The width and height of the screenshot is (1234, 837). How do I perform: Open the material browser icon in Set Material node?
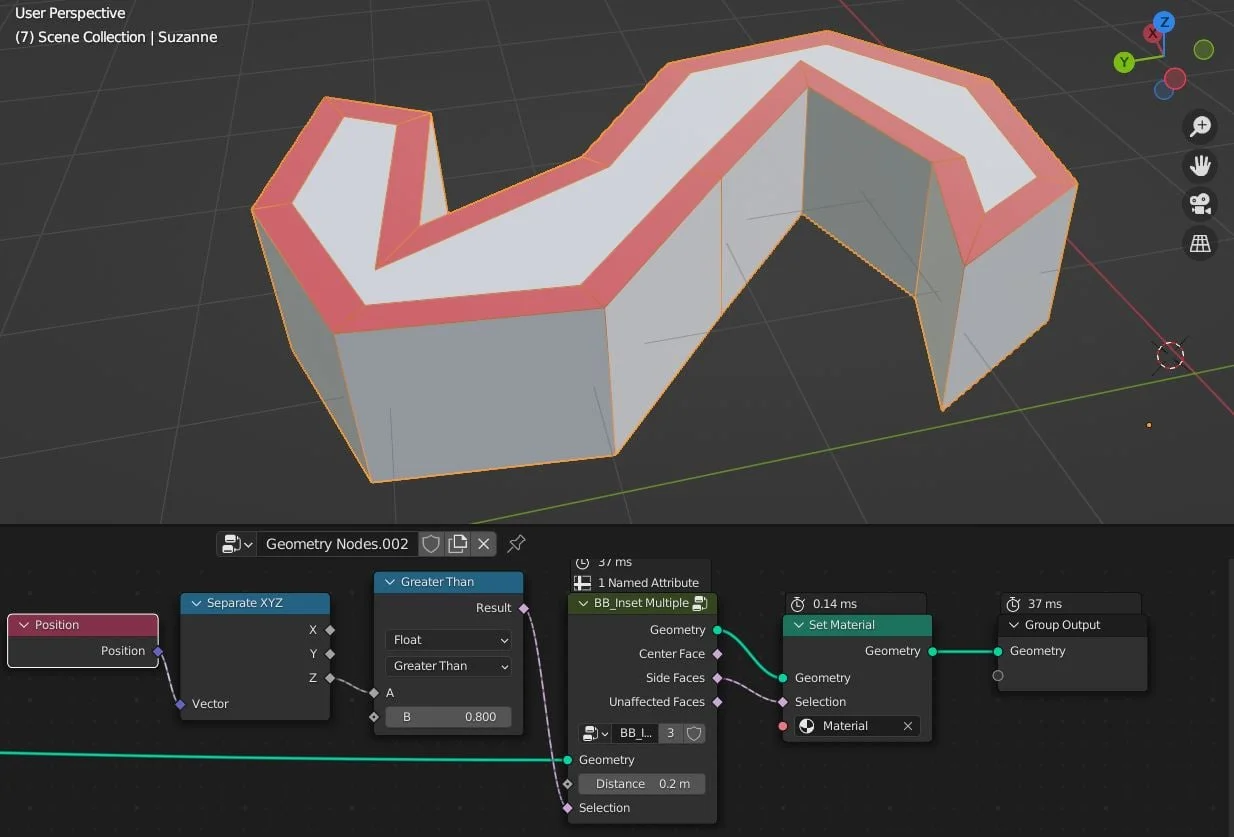(x=806, y=725)
